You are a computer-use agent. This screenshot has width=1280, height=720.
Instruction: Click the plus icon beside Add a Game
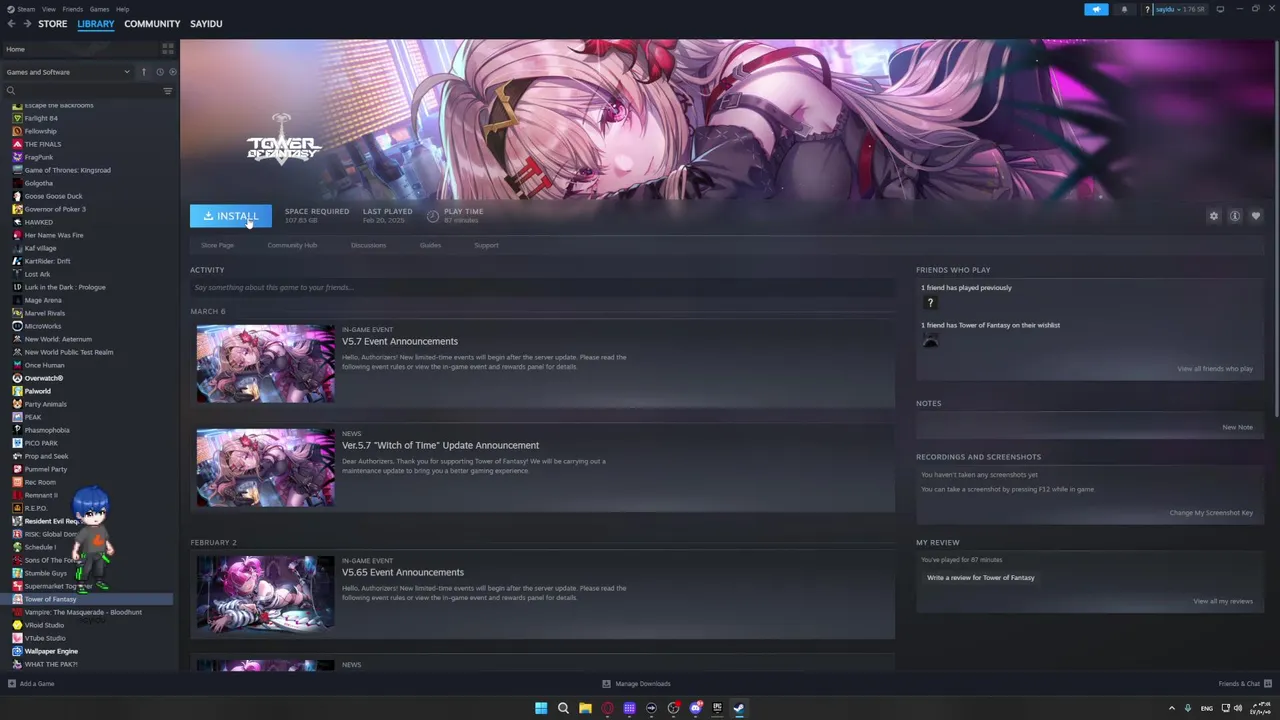11,684
